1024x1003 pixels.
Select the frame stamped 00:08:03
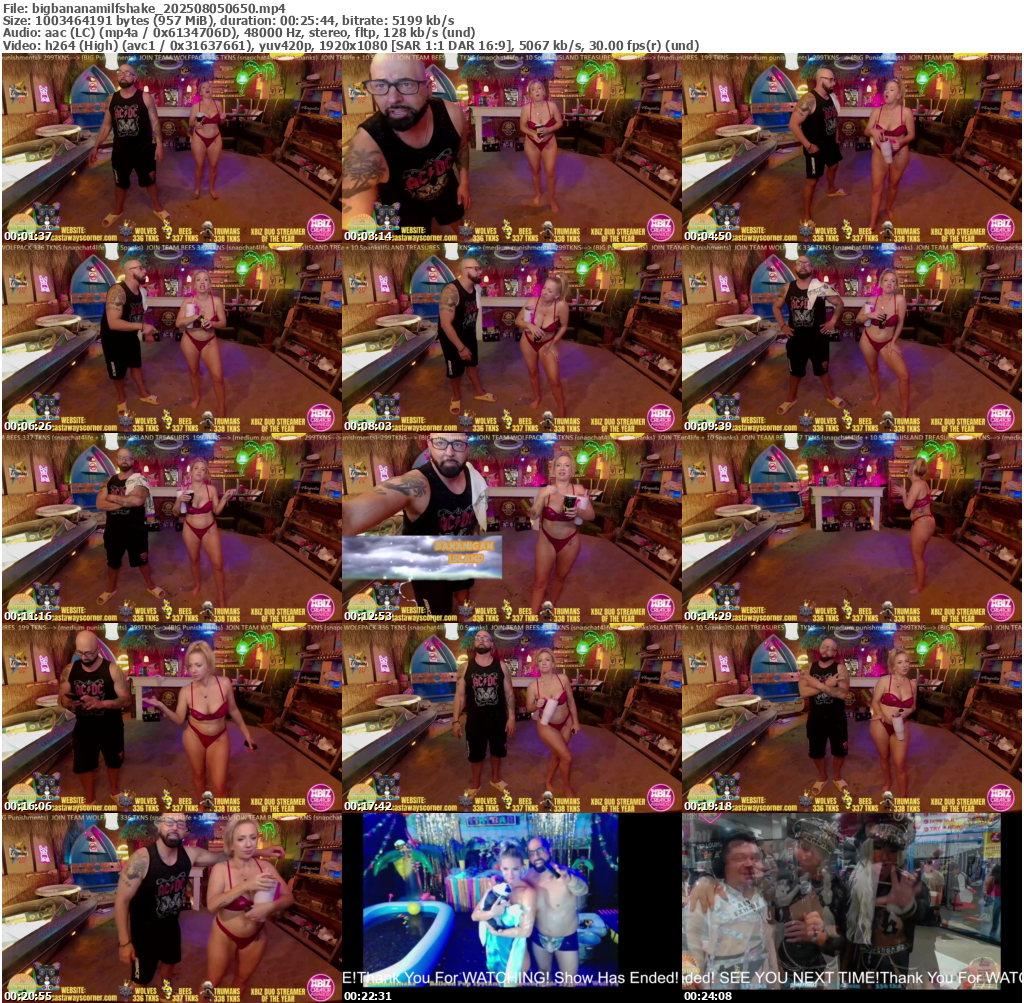click(x=511, y=338)
